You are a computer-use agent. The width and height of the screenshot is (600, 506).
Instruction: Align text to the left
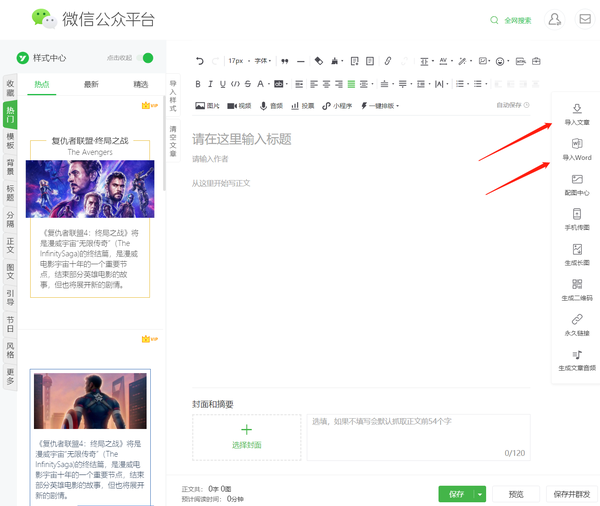[x=314, y=84]
